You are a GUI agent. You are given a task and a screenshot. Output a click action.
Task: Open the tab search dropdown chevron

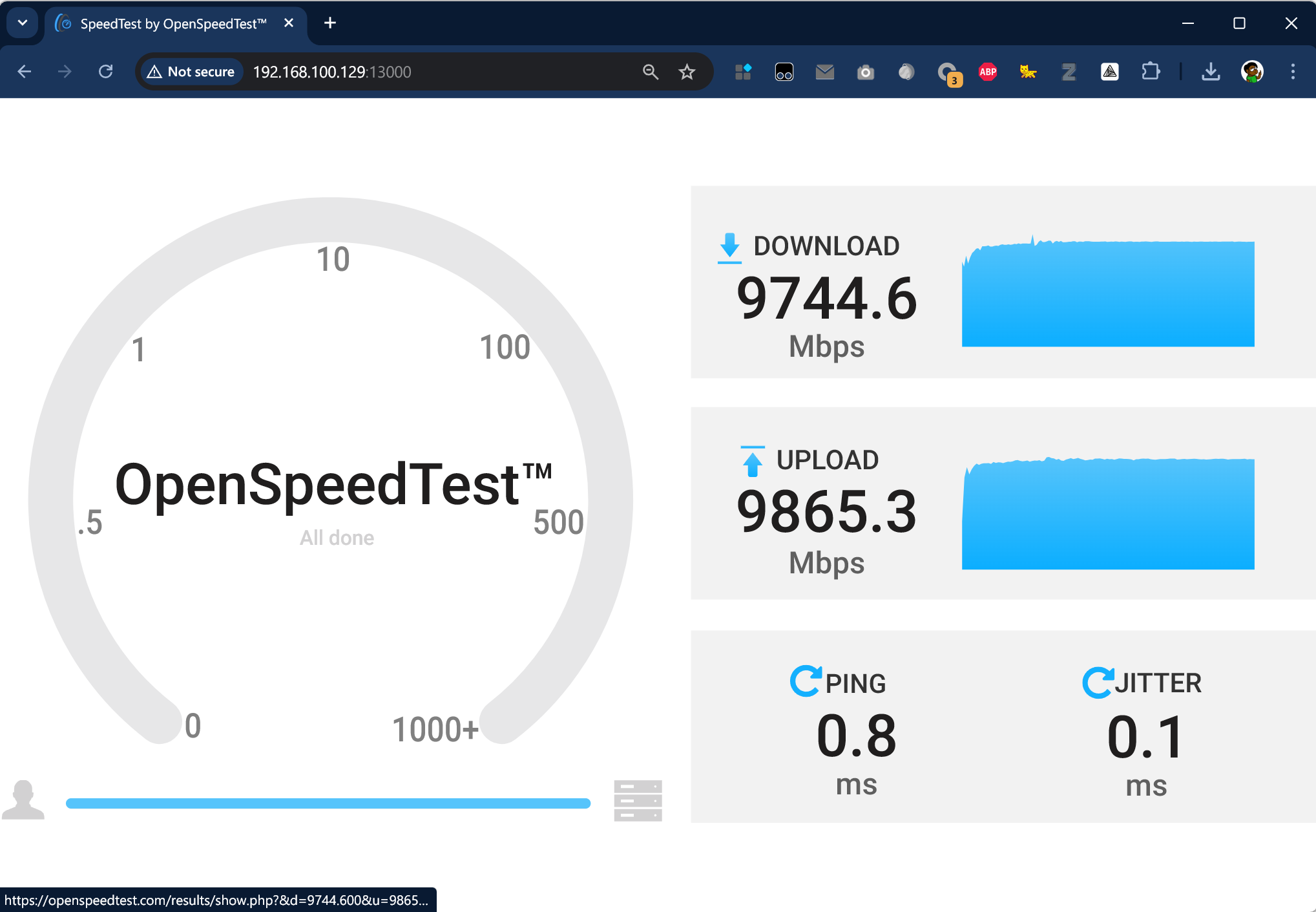click(23, 23)
